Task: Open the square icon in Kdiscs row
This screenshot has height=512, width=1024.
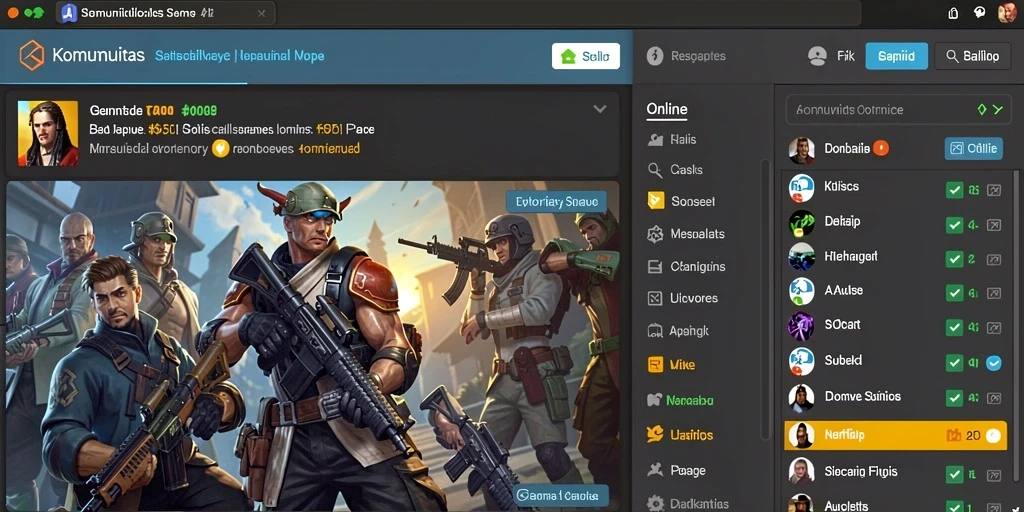Action: point(993,191)
